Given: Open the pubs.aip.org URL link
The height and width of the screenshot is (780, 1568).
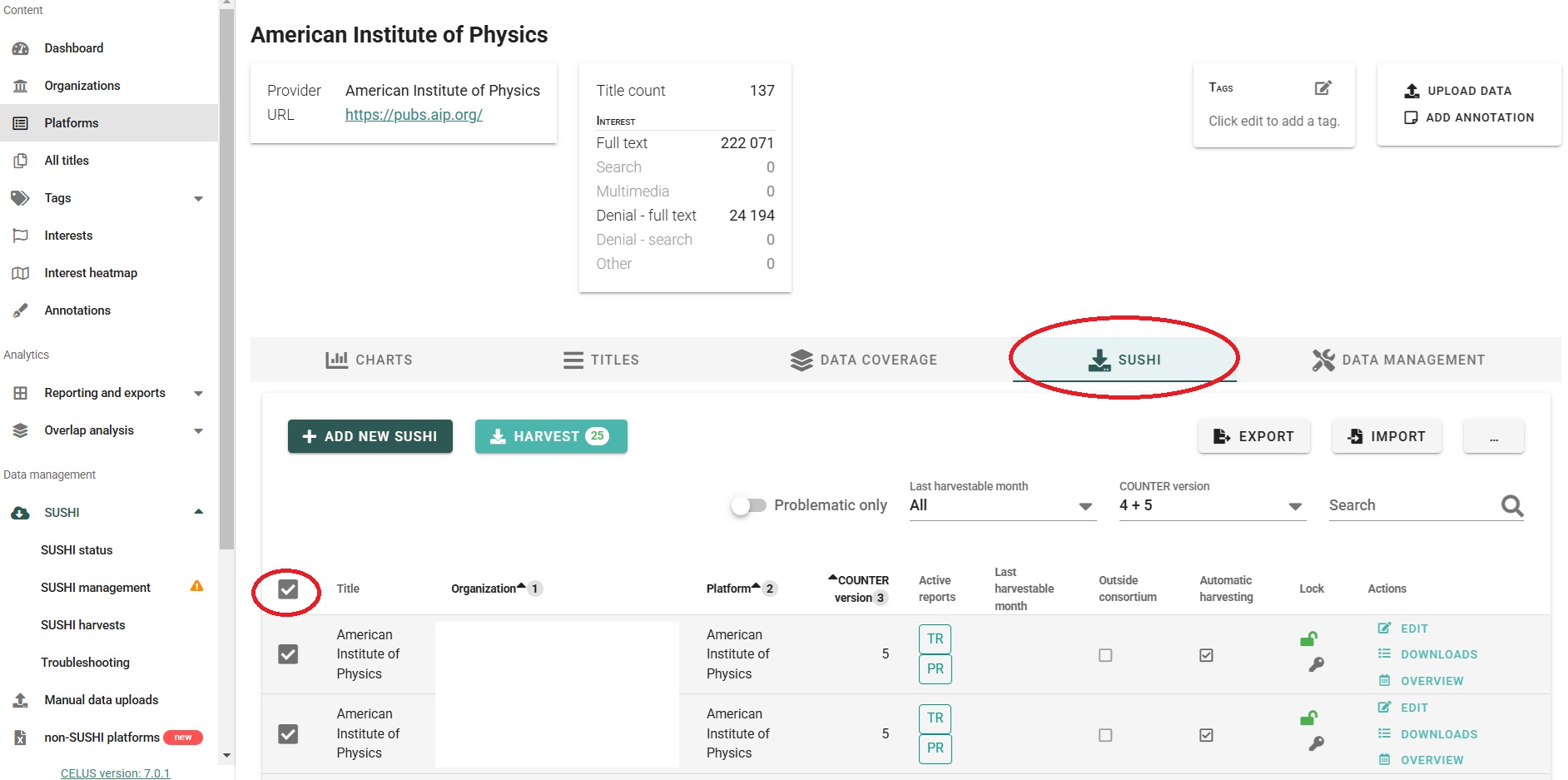Looking at the screenshot, I should (414, 115).
